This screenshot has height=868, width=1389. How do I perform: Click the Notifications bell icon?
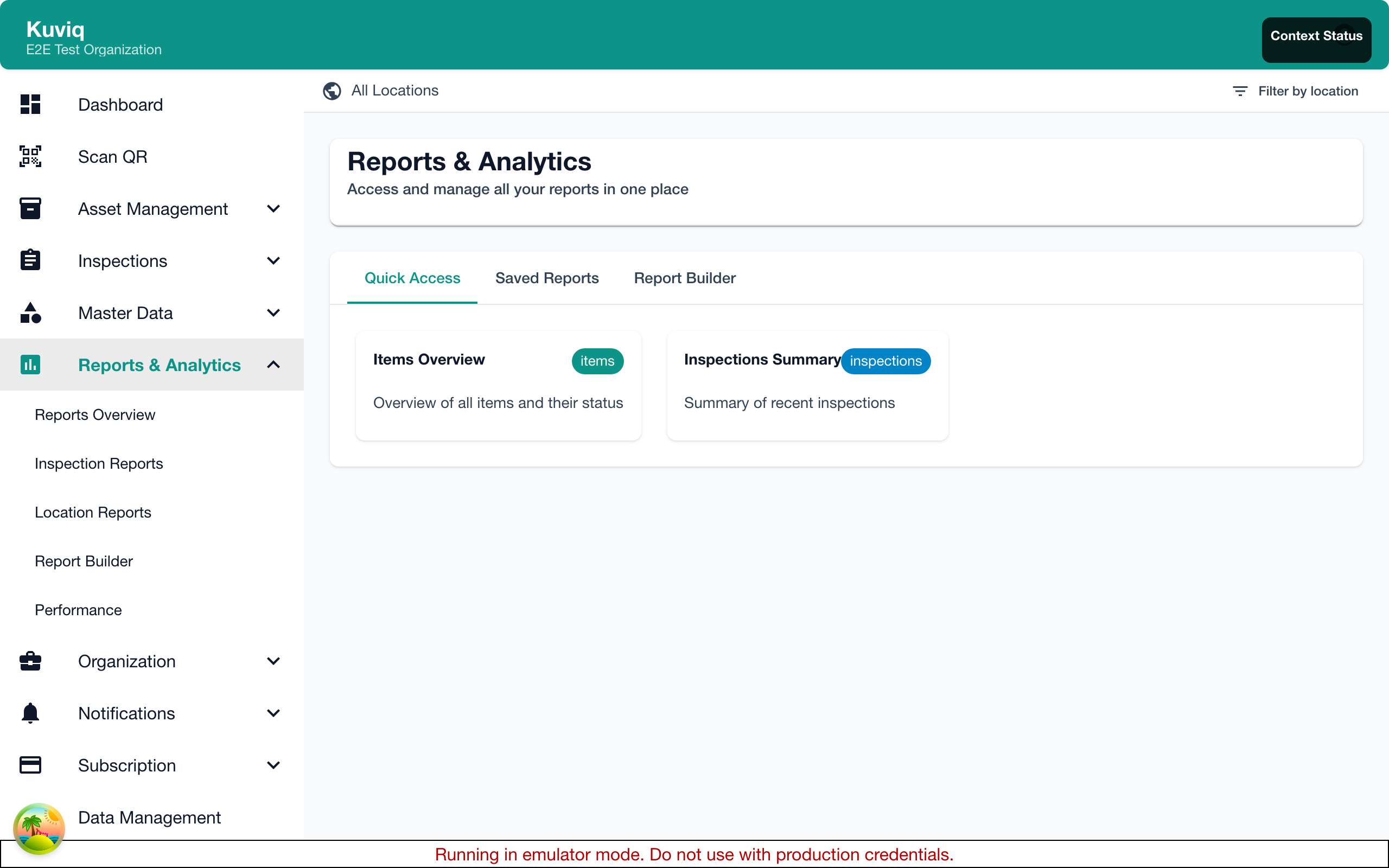point(30,713)
